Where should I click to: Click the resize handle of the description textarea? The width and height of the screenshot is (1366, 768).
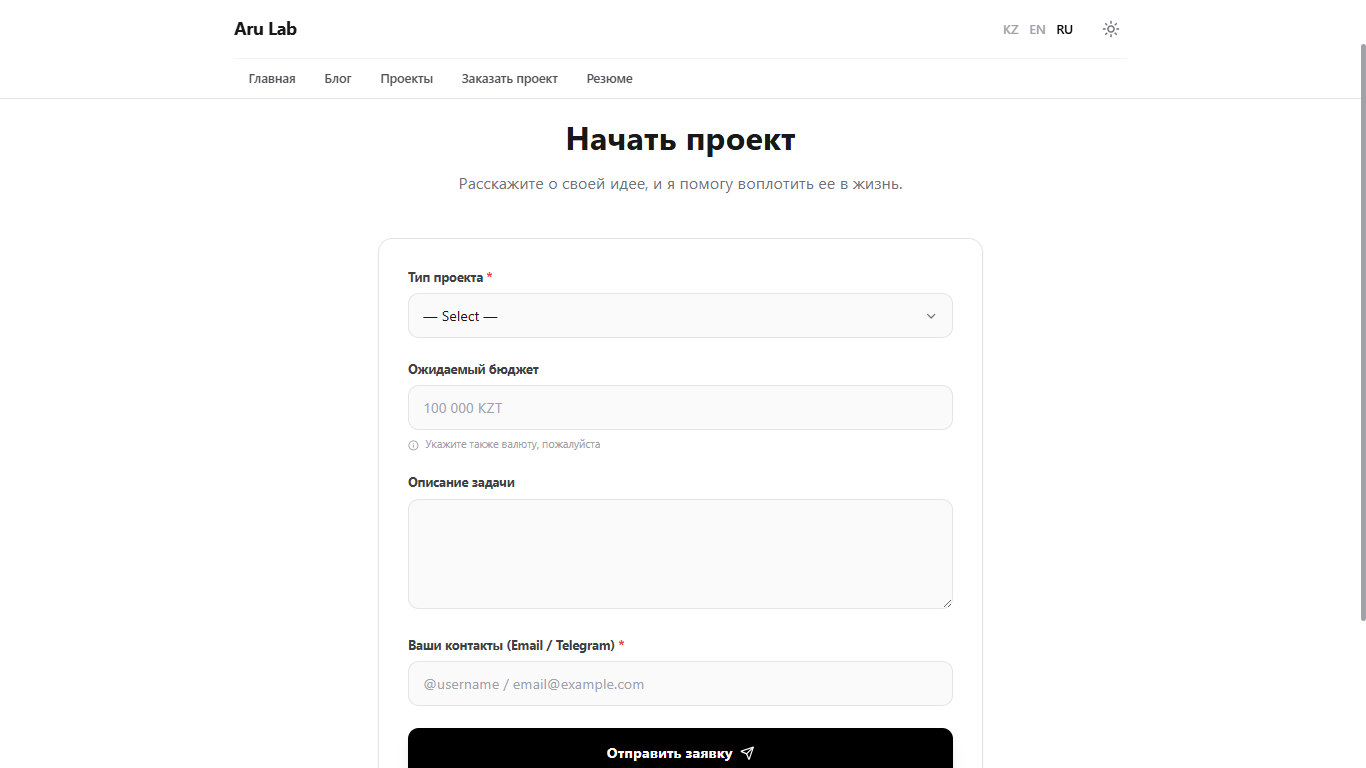click(946, 602)
